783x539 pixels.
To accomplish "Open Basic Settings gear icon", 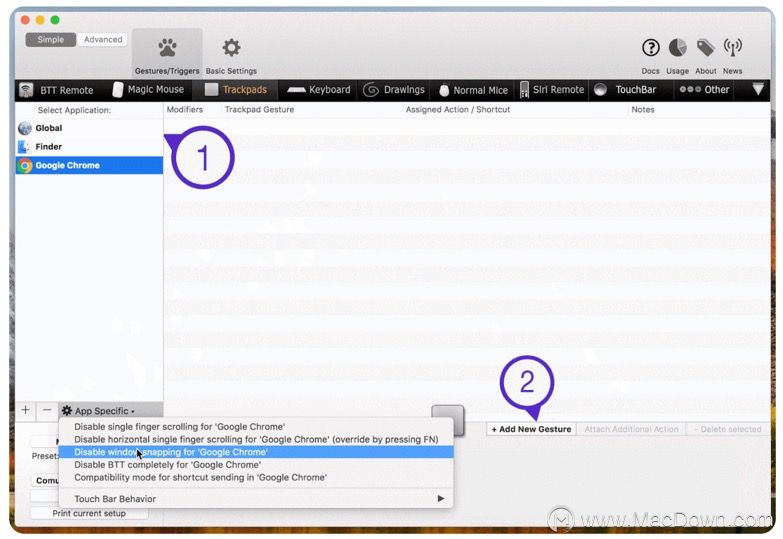I will tap(231, 48).
